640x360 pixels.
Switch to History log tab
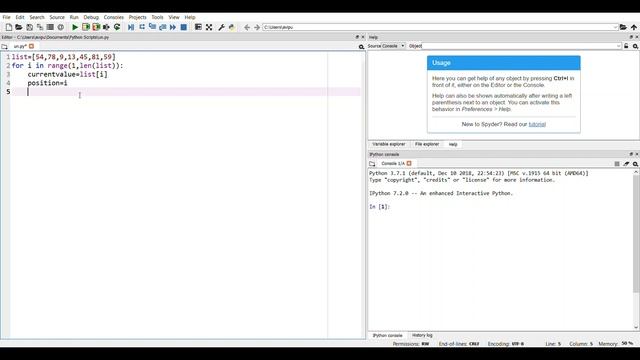422,336
